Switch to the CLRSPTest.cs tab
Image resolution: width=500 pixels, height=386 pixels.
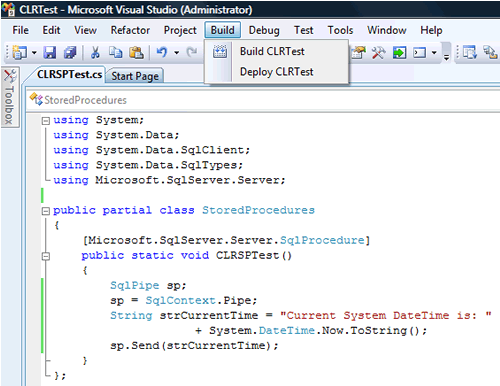tap(69, 74)
